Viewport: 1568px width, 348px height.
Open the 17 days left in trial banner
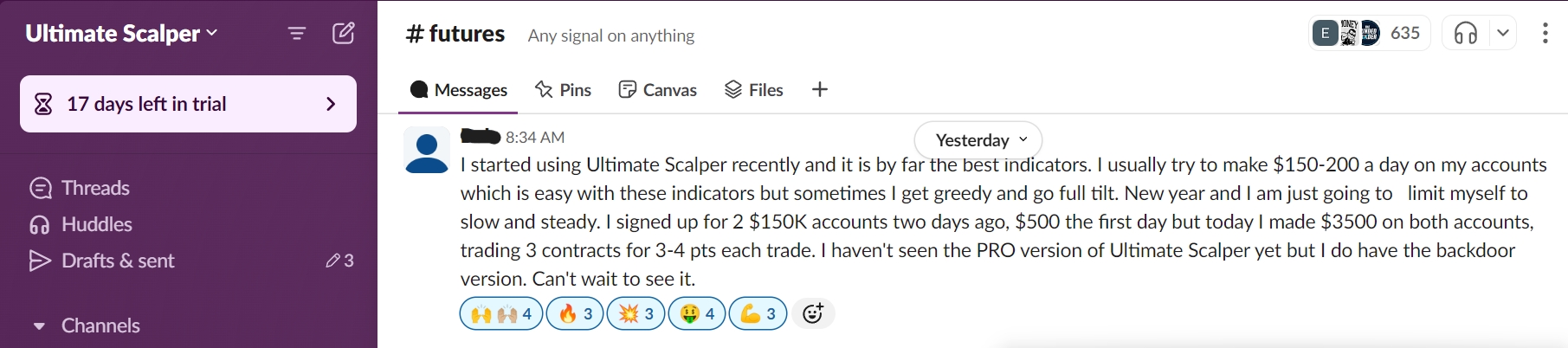[x=188, y=104]
